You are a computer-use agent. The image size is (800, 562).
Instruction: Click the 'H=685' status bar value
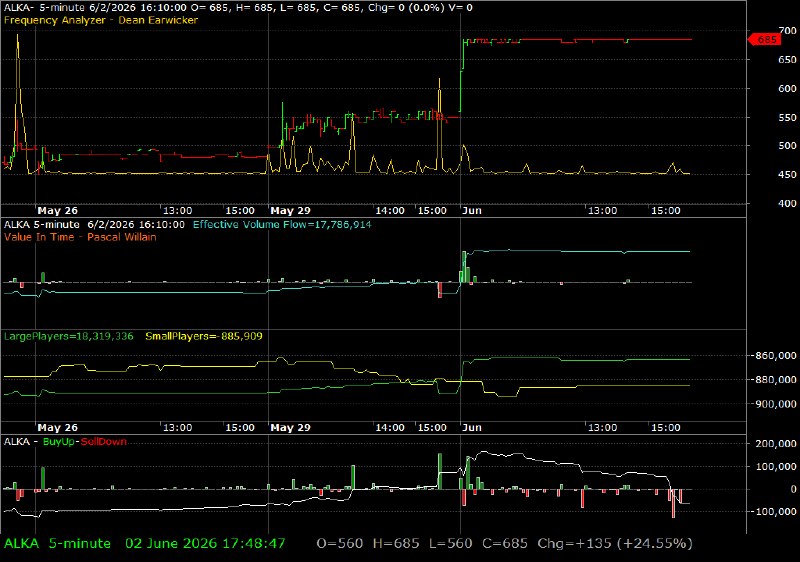tap(396, 544)
